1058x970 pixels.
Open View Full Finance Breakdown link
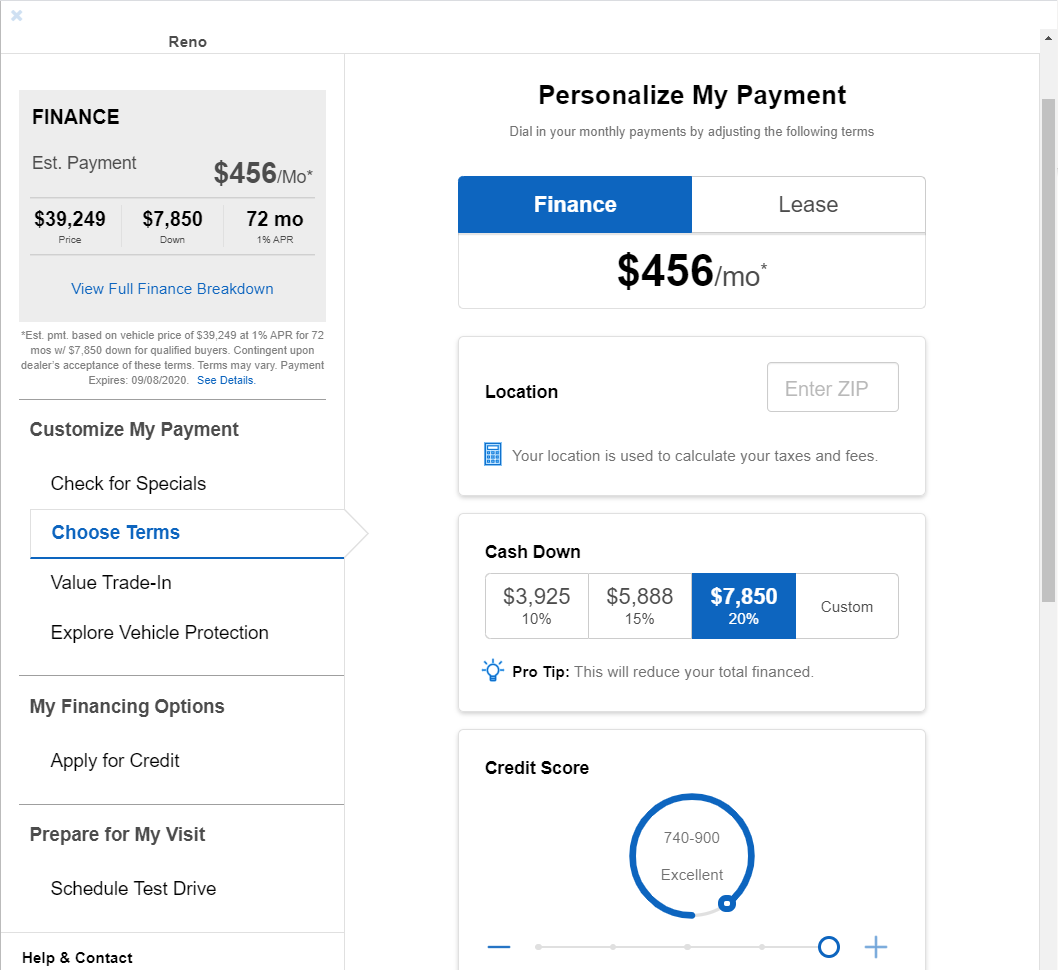click(172, 289)
